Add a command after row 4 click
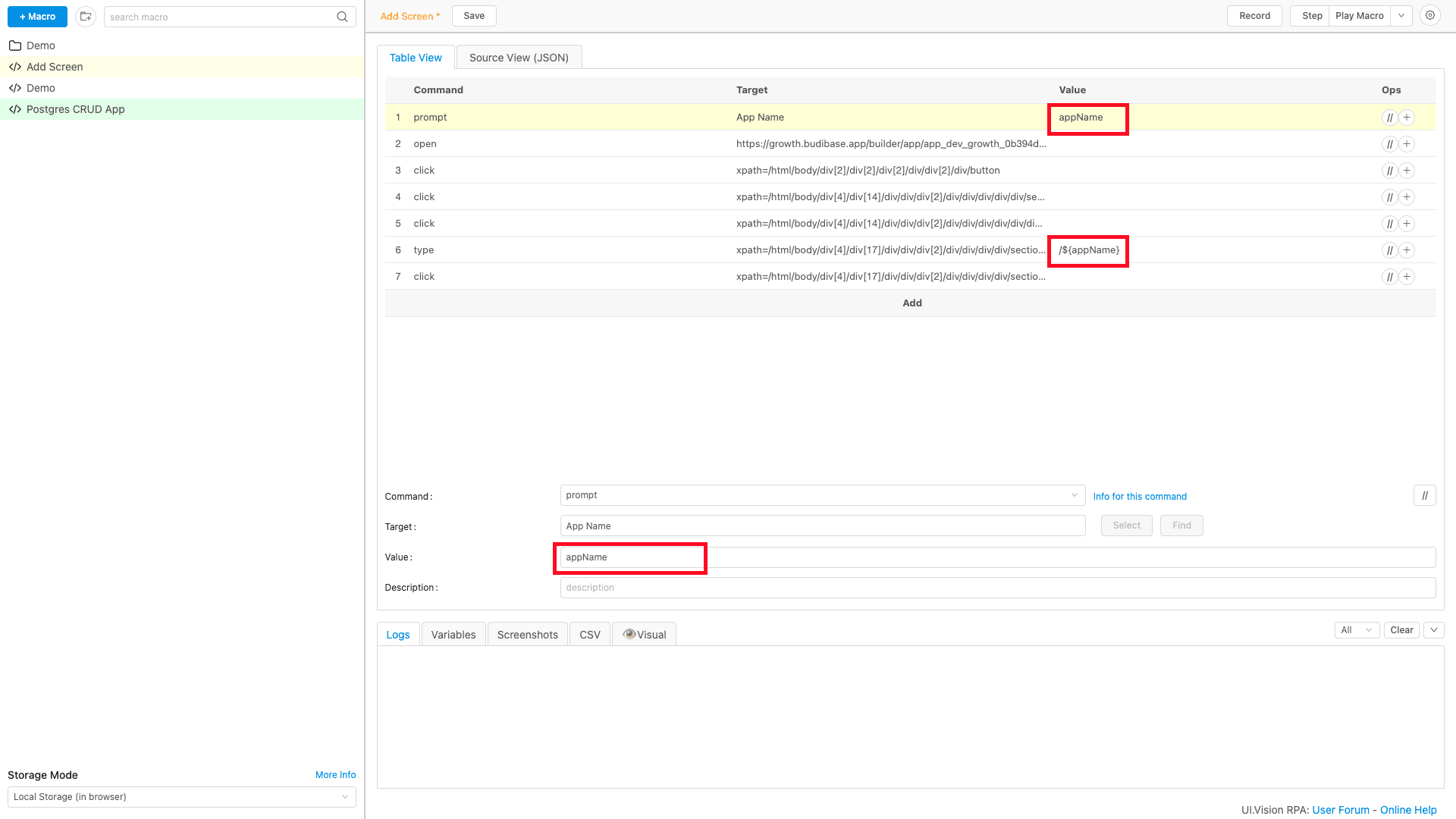The width and height of the screenshot is (1456, 819). point(1407,197)
